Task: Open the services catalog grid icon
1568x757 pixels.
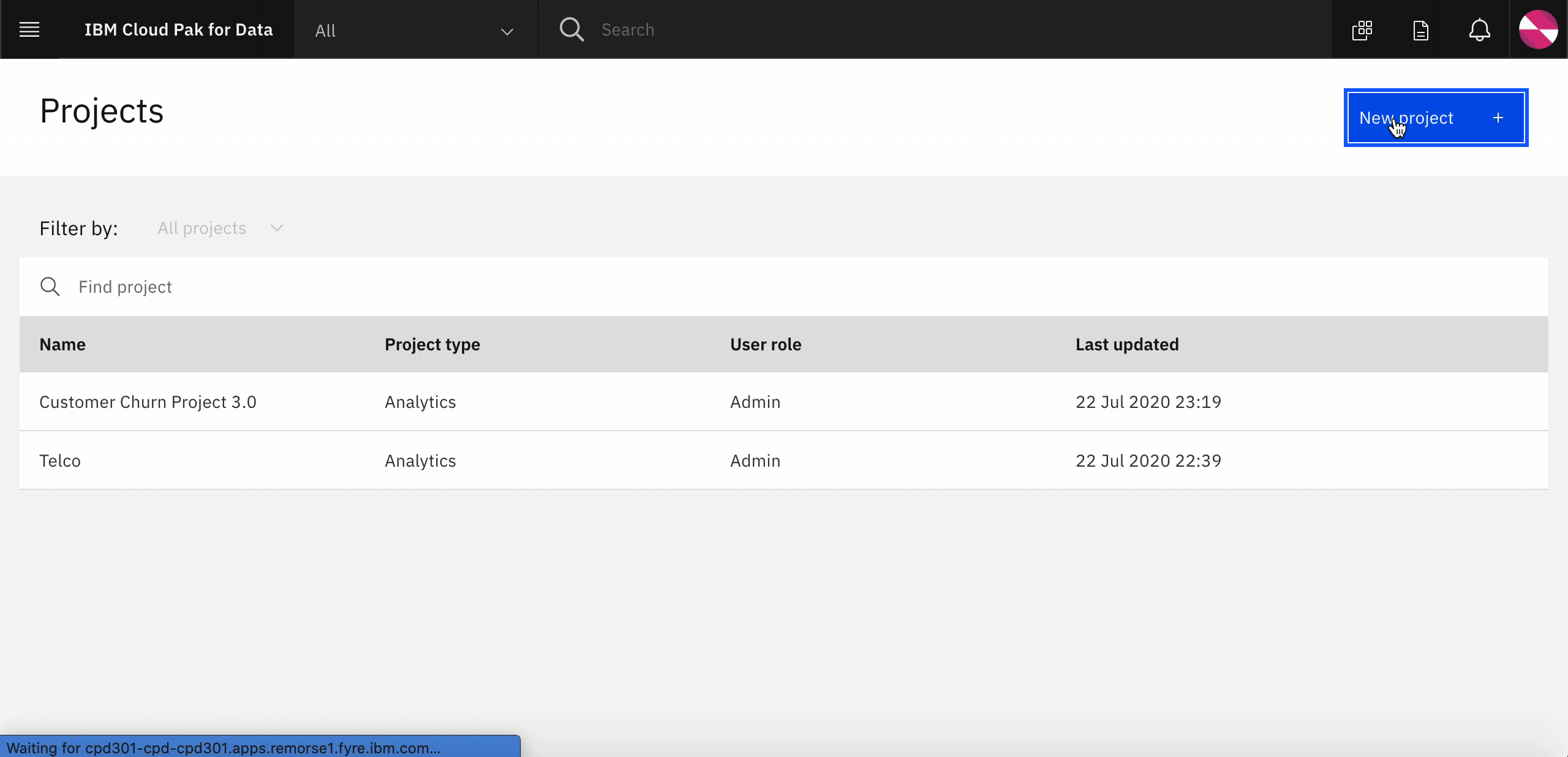Action: click(x=1362, y=30)
